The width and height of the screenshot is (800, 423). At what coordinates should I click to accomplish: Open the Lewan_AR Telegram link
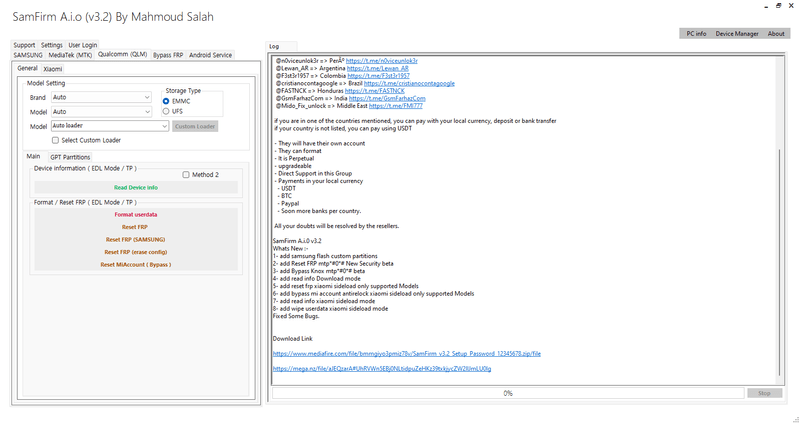click(x=378, y=68)
